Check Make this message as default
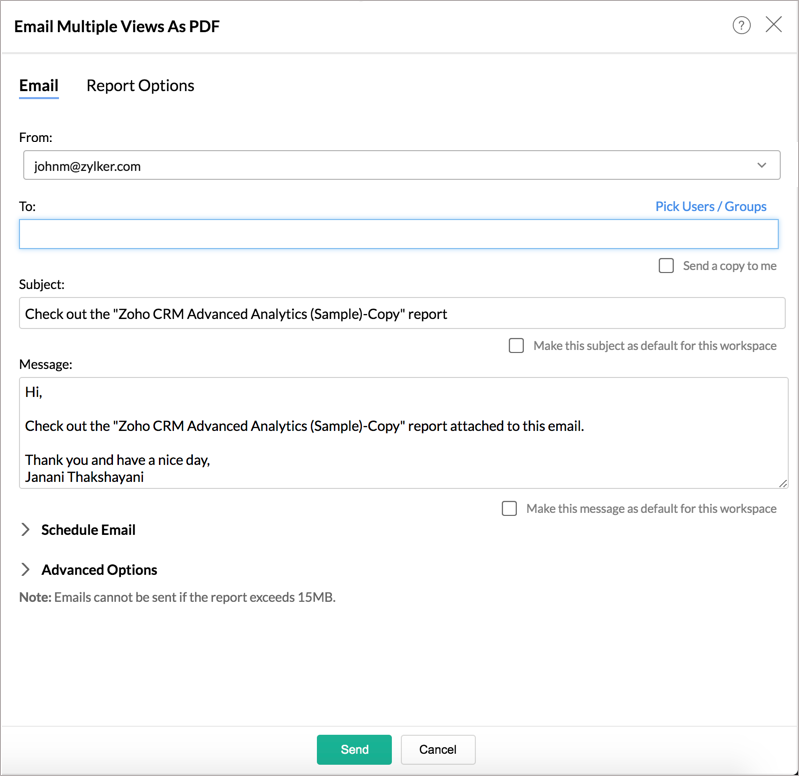 pyautogui.click(x=509, y=509)
